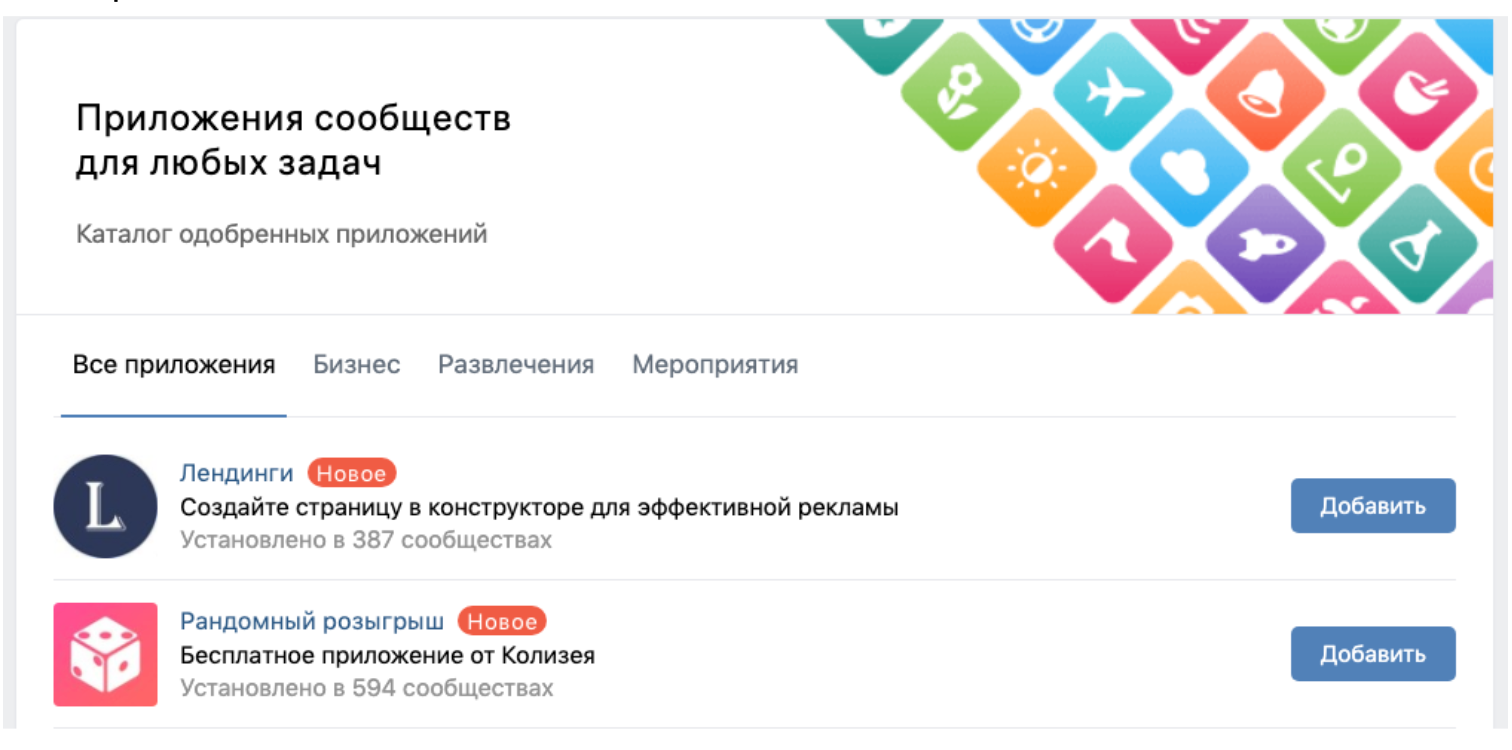Screen dimensions: 1512x750
Task: Click the Рандомный розыгрыш dice icon
Action: 105,654
